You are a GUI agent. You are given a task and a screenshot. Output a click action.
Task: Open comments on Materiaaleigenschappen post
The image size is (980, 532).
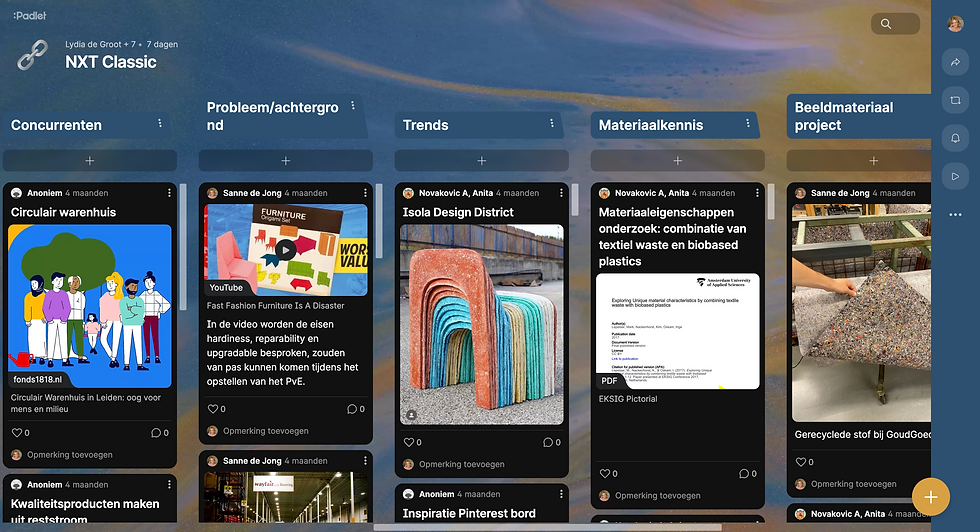coord(746,473)
